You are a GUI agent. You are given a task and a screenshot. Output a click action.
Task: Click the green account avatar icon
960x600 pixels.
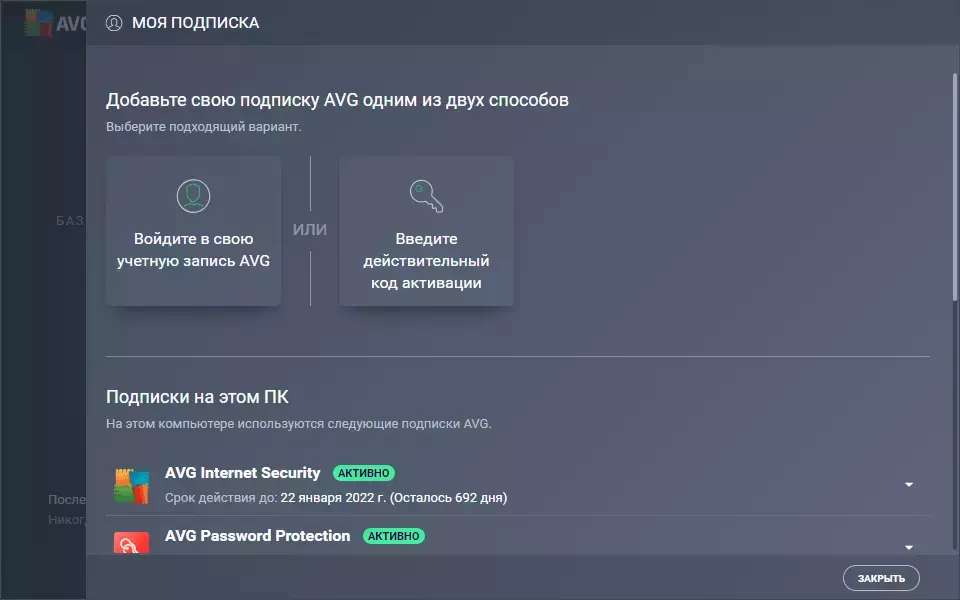tap(193, 196)
